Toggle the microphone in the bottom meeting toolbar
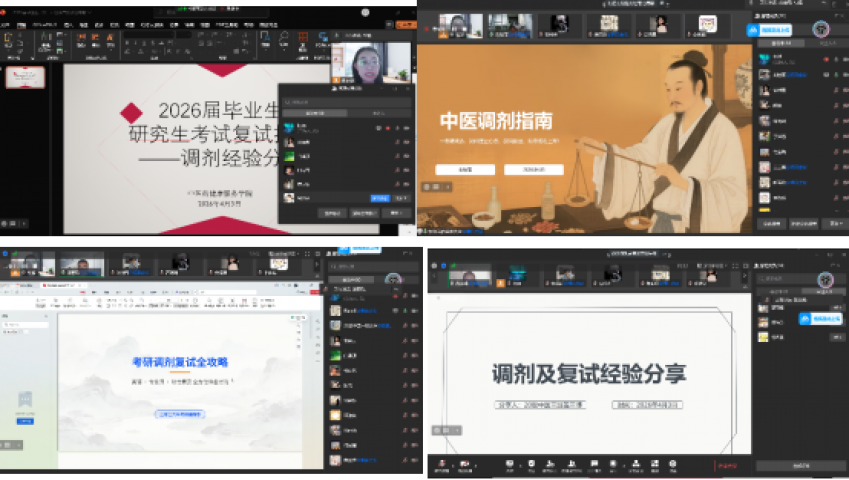The height and width of the screenshot is (480, 849). coord(441,465)
